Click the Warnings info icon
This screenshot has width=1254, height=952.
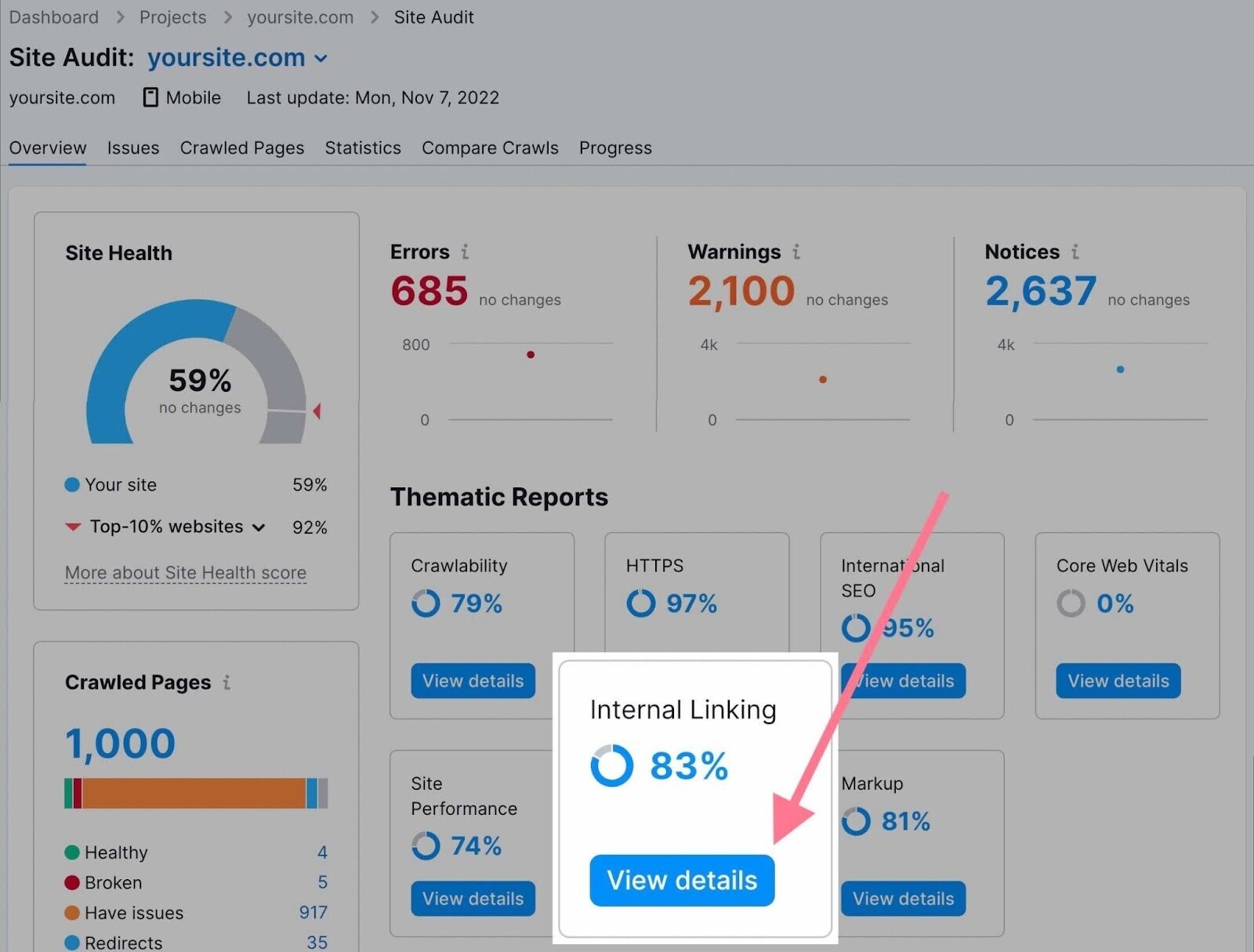(796, 252)
